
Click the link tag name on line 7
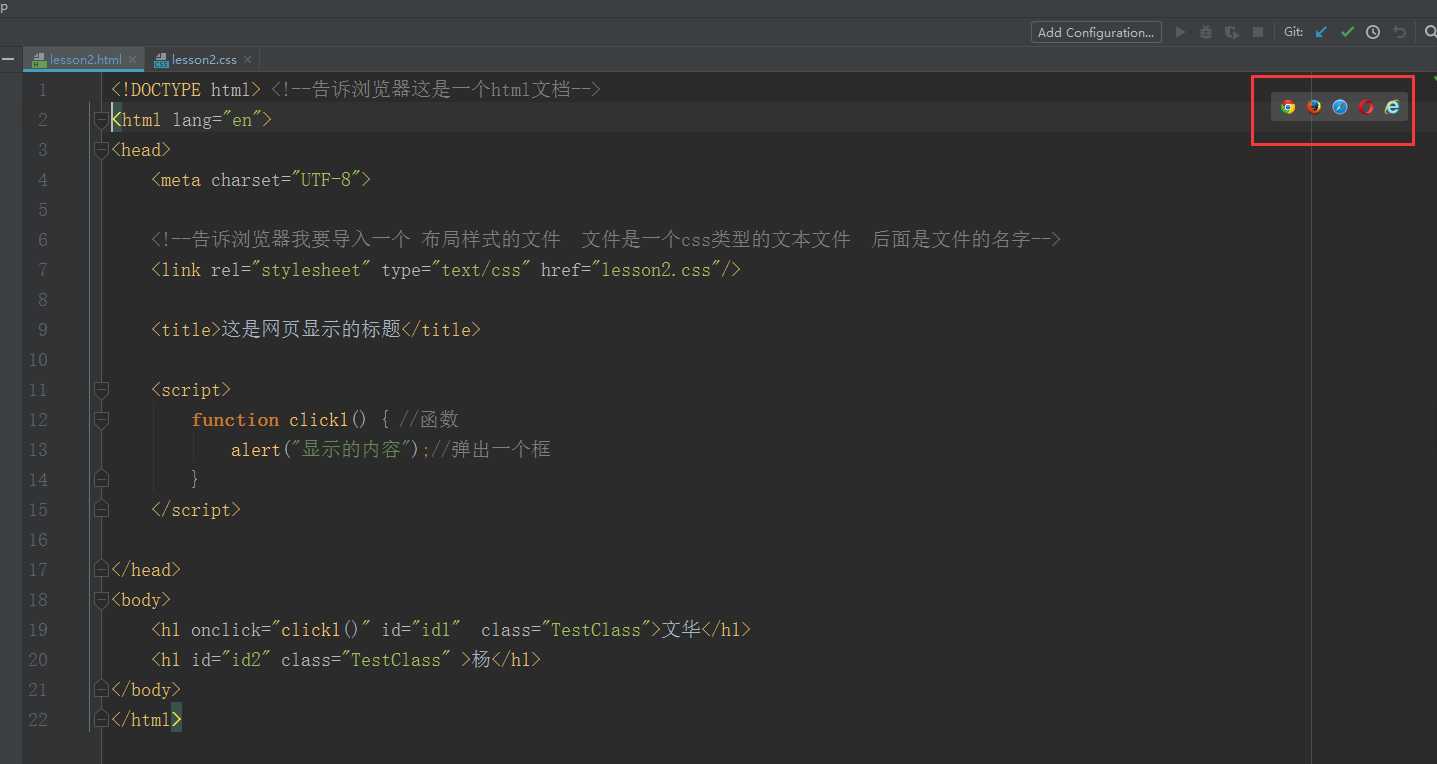[181, 270]
